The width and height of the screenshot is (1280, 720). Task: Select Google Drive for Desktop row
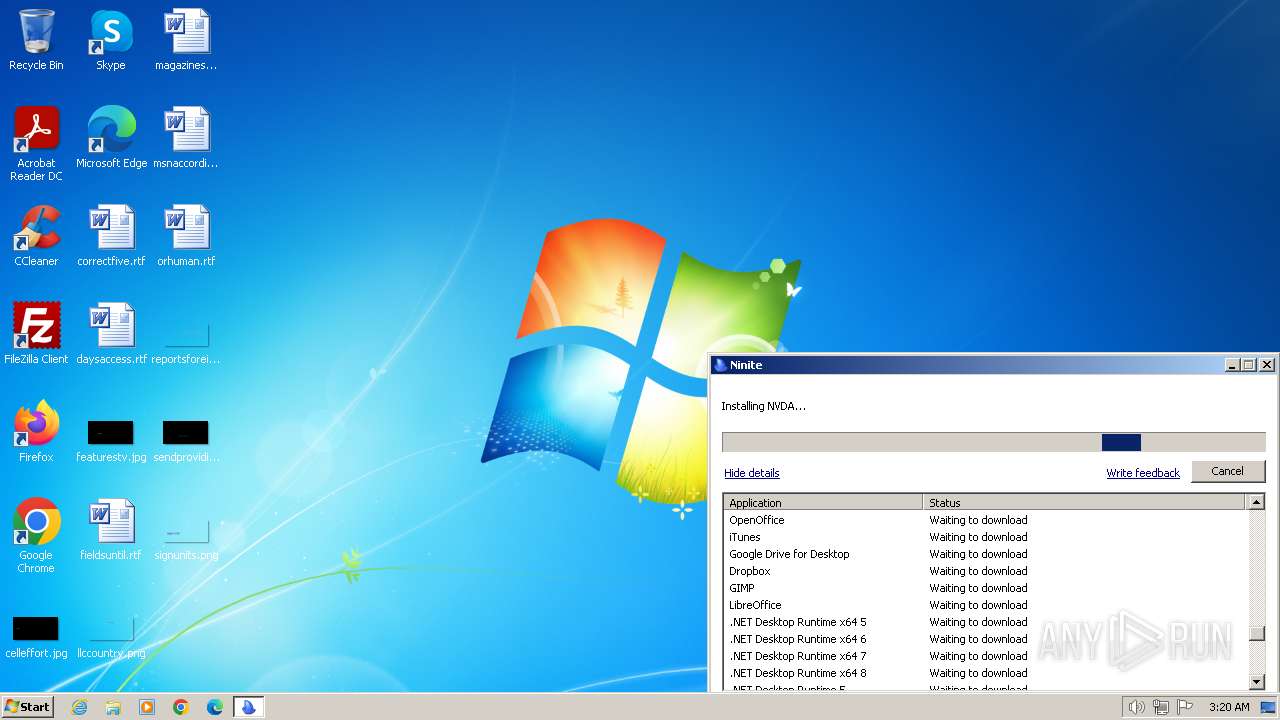tap(985, 554)
